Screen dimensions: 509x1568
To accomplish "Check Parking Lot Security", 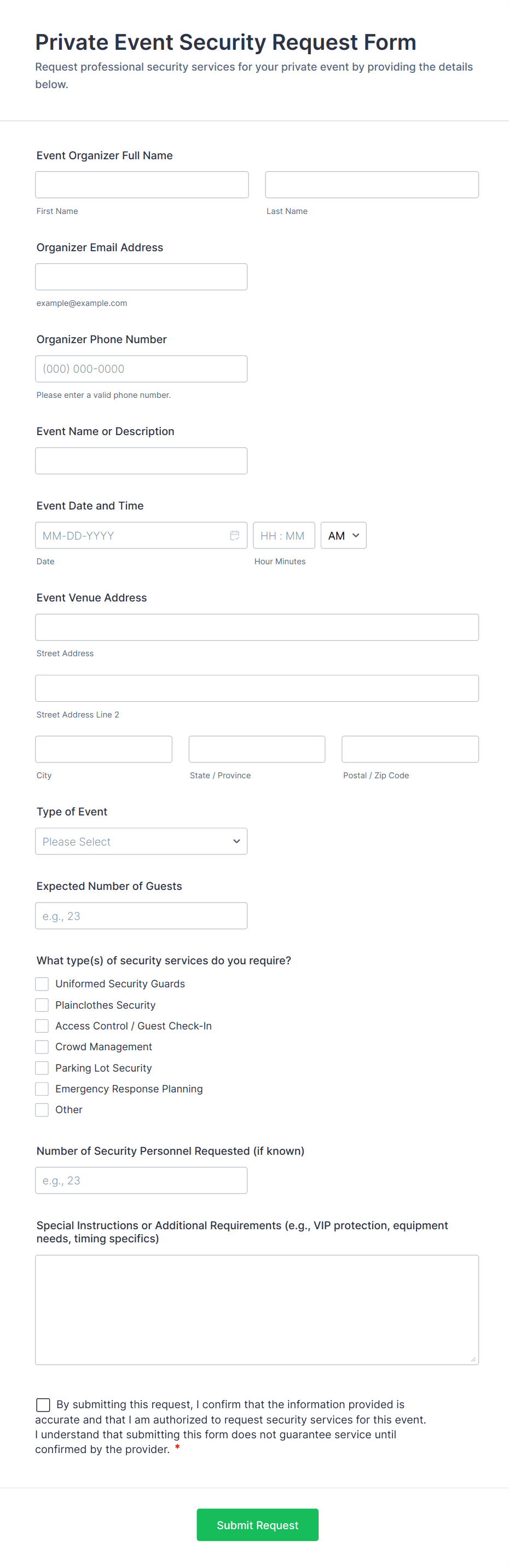I will pos(42,1068).
